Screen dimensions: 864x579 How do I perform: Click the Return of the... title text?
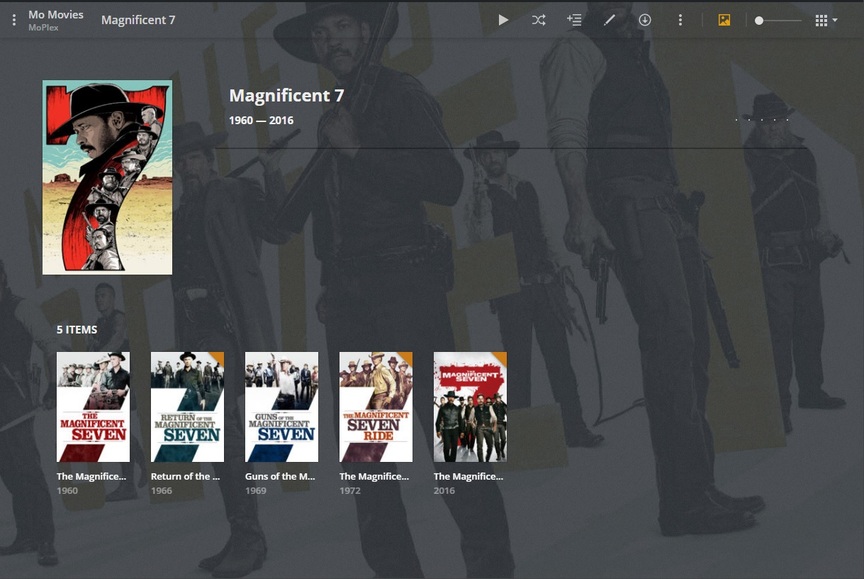(185, 477)
